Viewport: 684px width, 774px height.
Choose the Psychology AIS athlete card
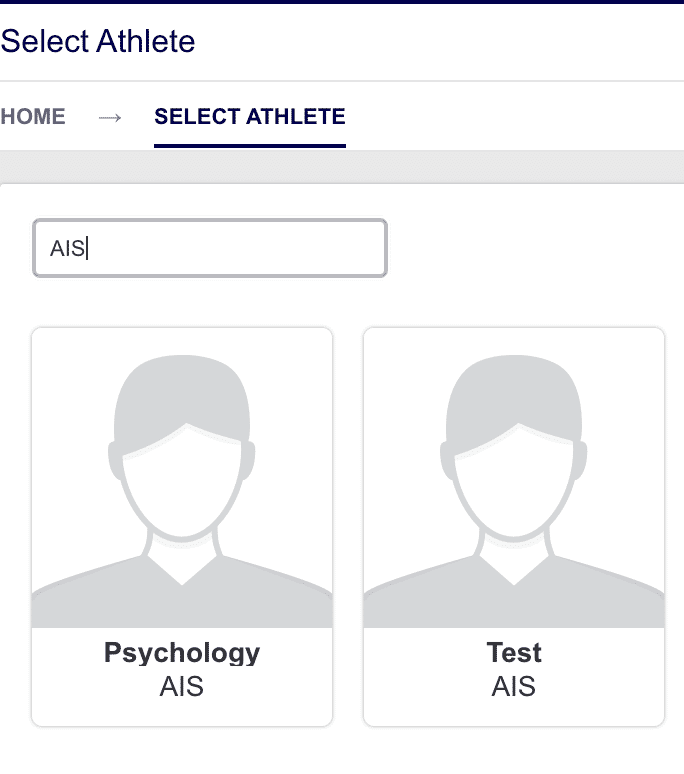182,527
